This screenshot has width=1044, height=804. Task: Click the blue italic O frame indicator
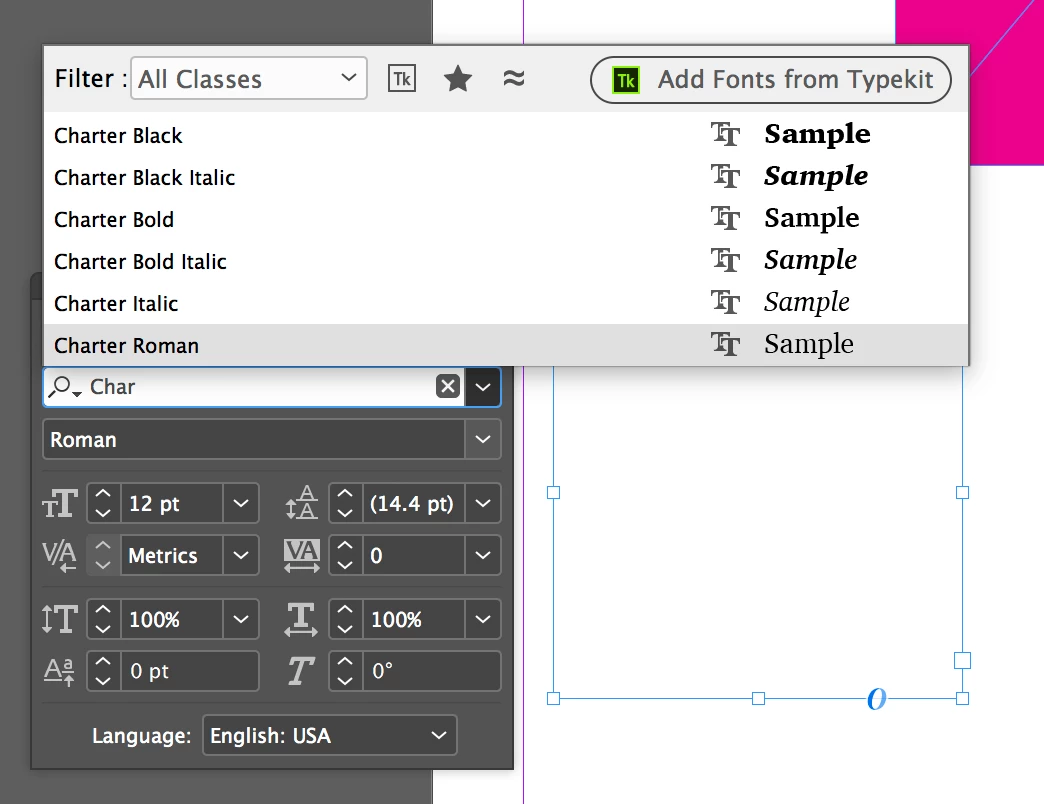point(877,699)
